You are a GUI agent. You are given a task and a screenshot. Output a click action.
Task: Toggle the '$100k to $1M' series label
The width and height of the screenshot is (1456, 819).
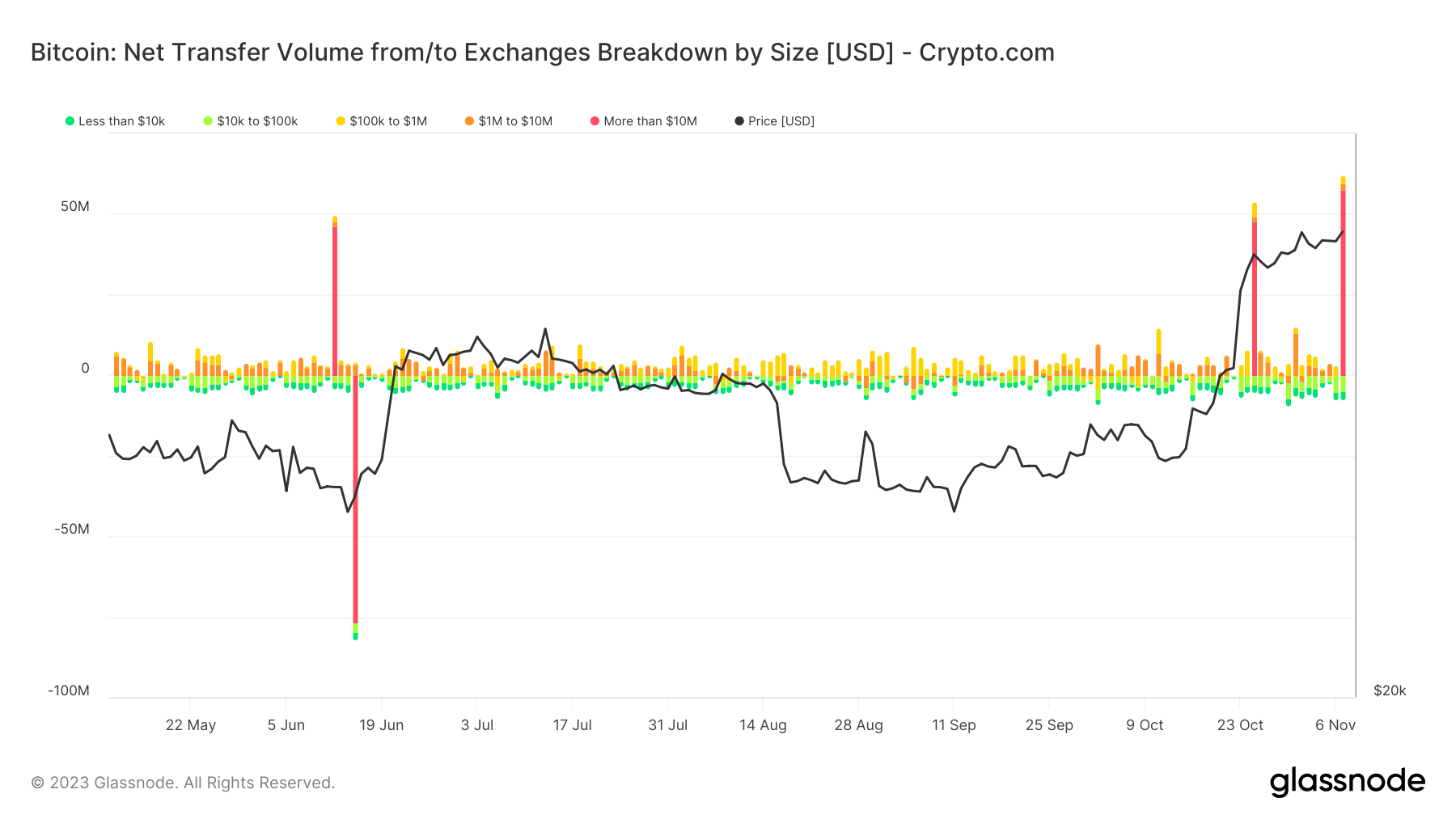tap(388, 121)
